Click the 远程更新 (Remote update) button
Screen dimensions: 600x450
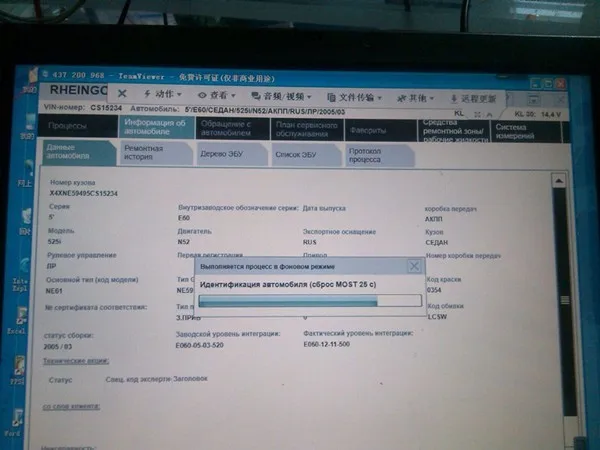(x=473, y=99)
